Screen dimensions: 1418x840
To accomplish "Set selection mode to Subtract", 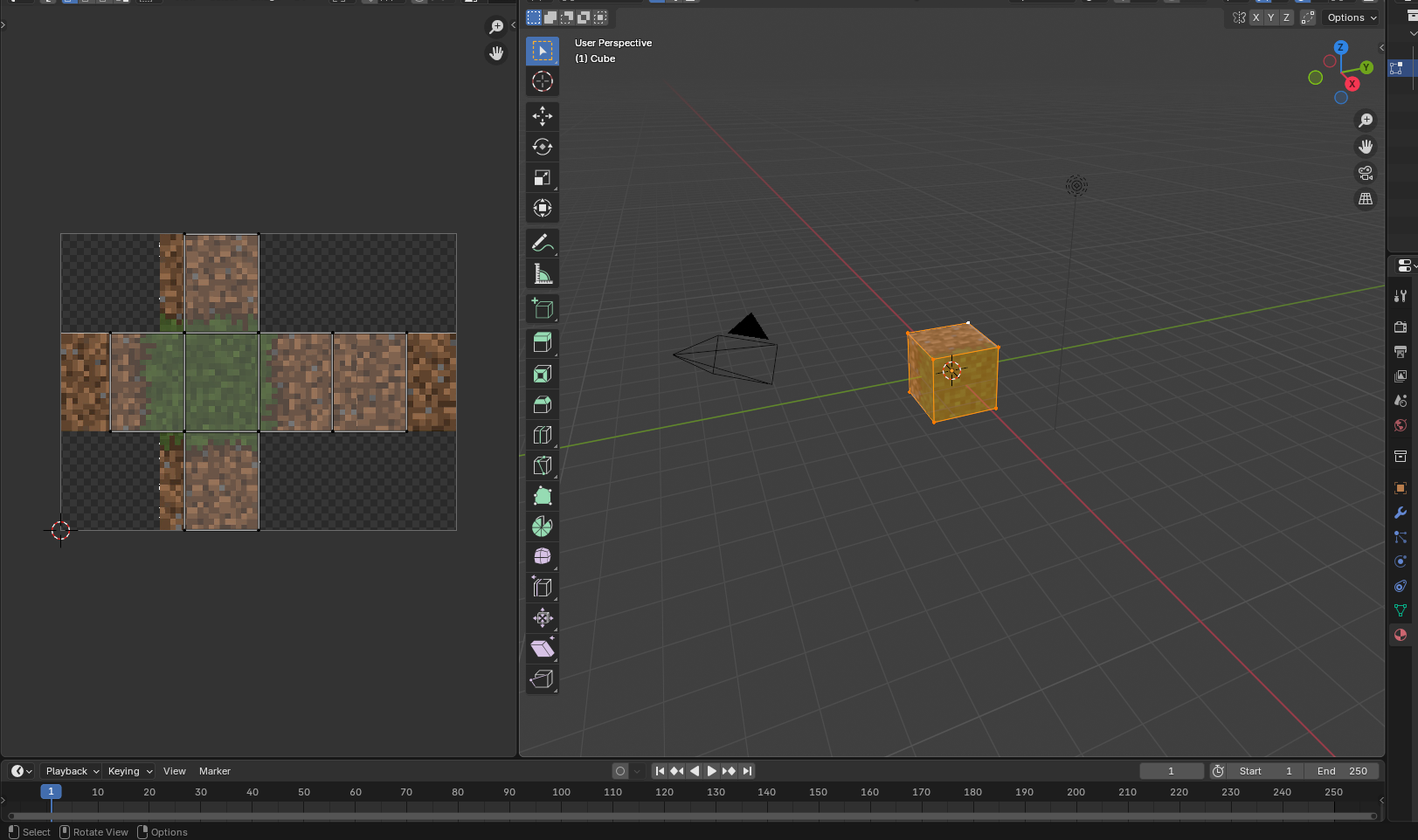I will coord(567,17).
